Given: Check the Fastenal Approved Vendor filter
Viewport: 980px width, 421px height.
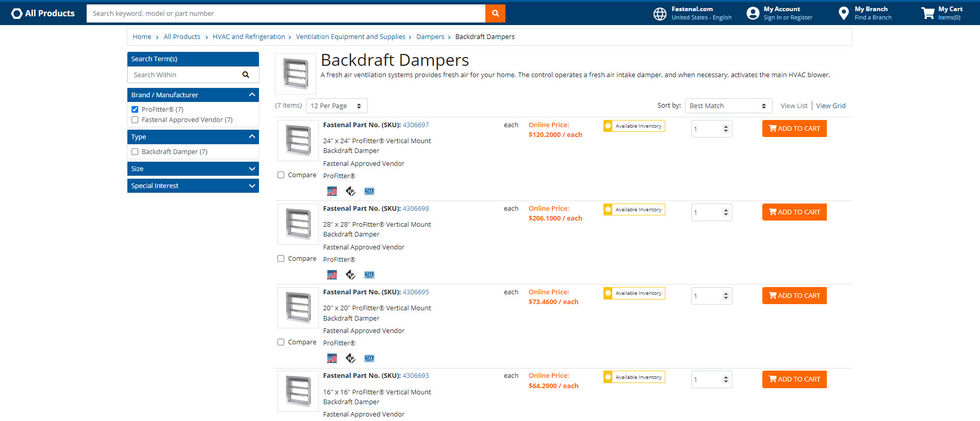Looking at the screenshot, I should (135, 119).
